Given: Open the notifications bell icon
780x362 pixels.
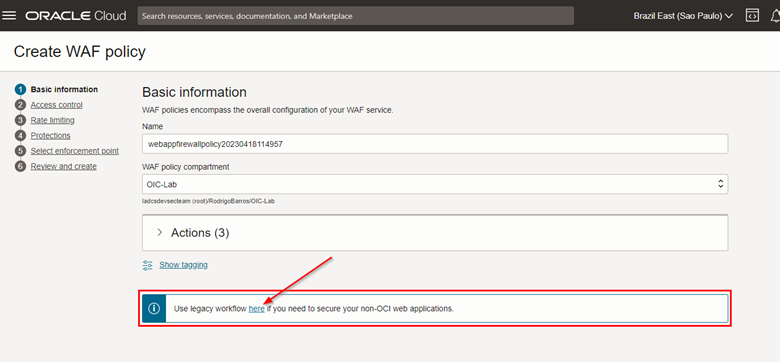Looking at the screenshot, I should pos(775,16).
